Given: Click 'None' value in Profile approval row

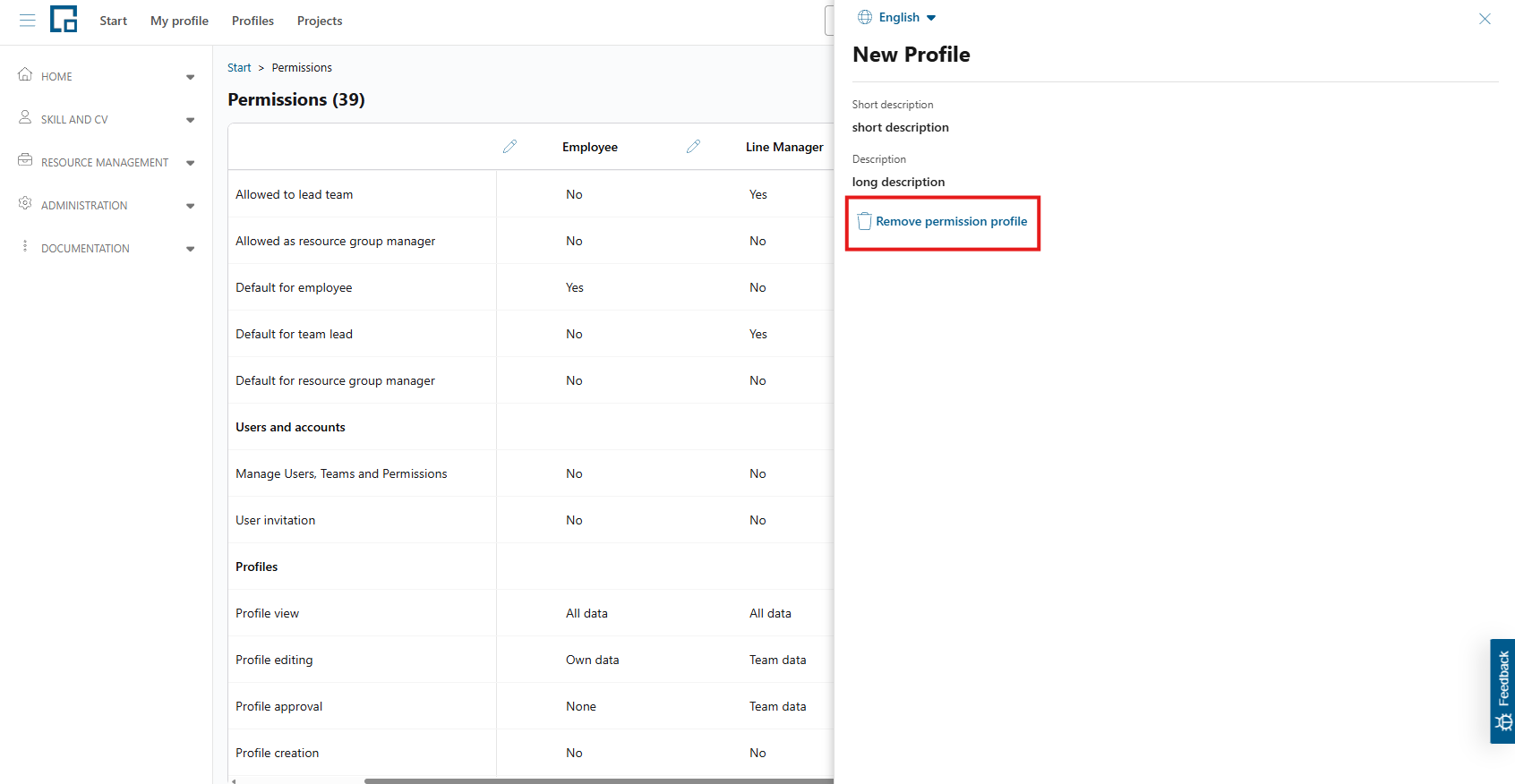Looking at the screenshot, I should [x=581, y=706].
